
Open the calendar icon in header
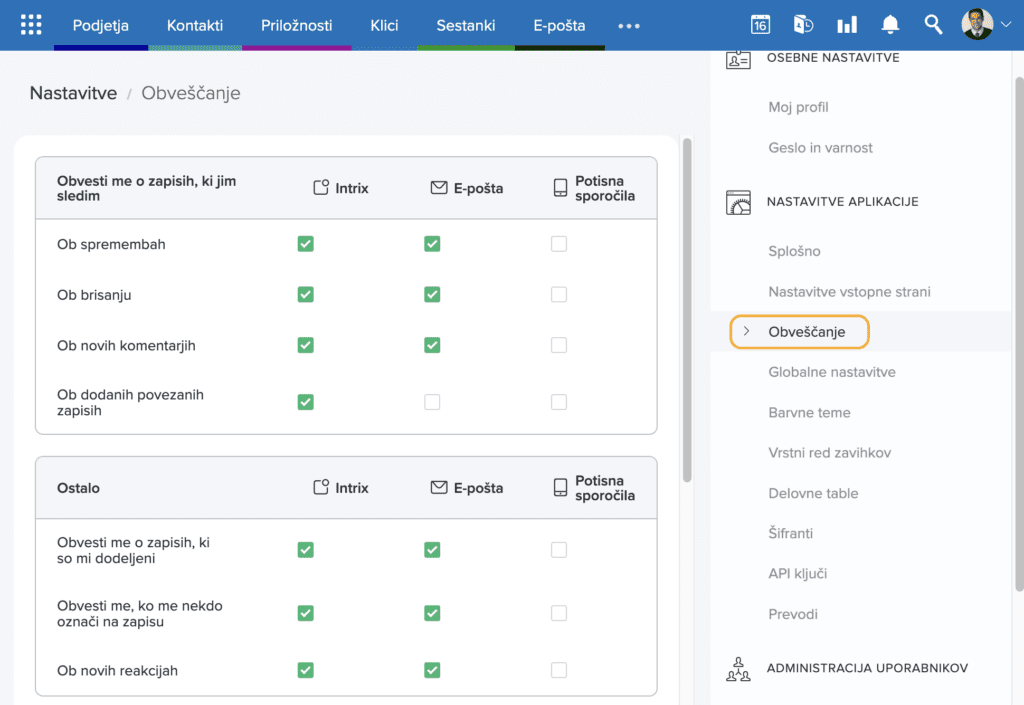(x=760, y=25)
